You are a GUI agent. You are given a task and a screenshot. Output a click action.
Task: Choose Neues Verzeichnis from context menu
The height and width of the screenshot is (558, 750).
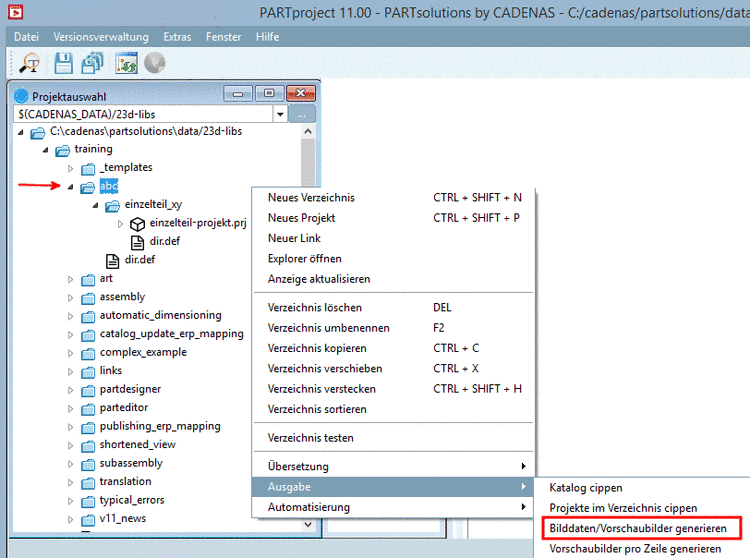point(394,197)
